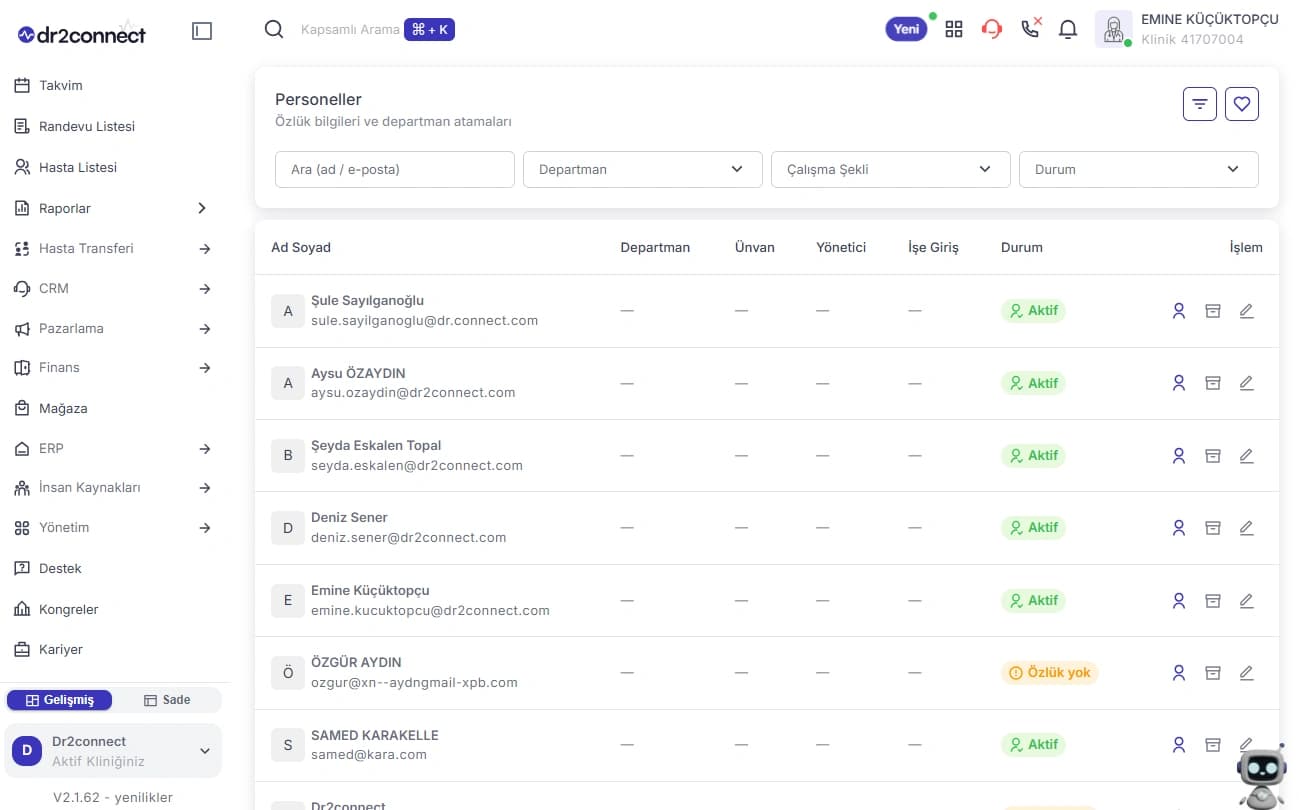
Task: Archive Aysu ÖZAYDIN row
Action: 1213,383
